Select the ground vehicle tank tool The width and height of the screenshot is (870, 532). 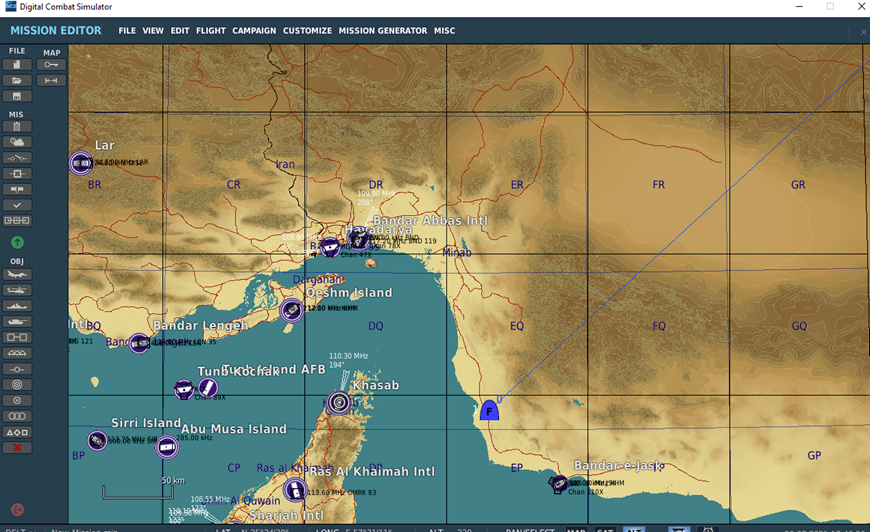pos(17,322)
